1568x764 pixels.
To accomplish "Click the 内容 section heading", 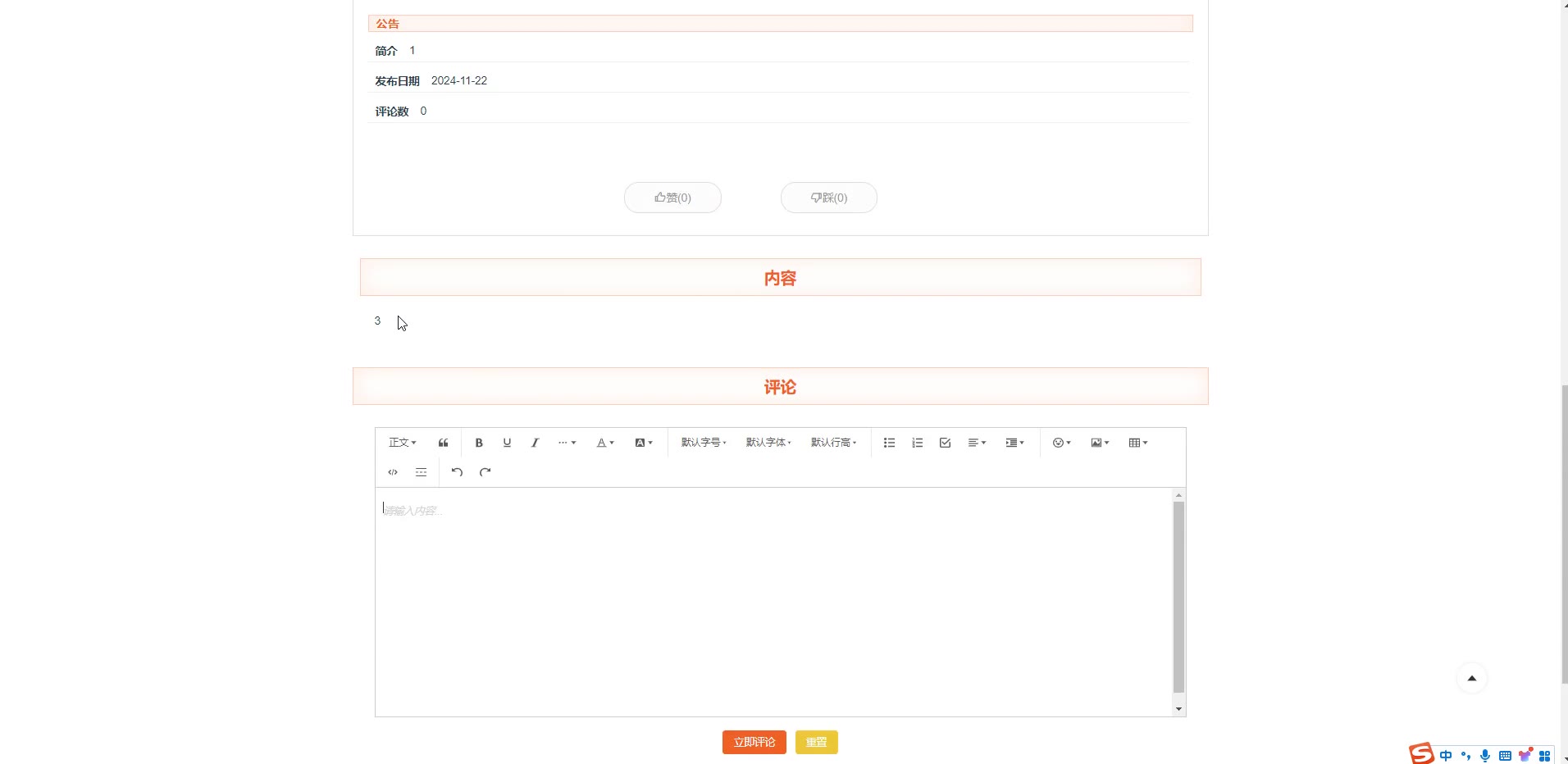I will coord(780,278).
